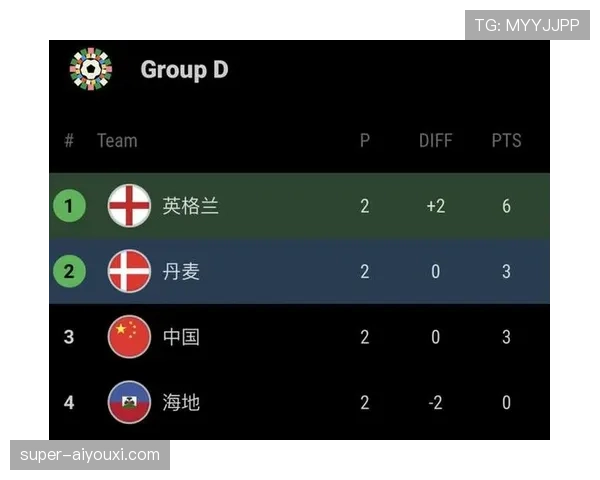
Task: Click the P column header
Action: point(365,140)
